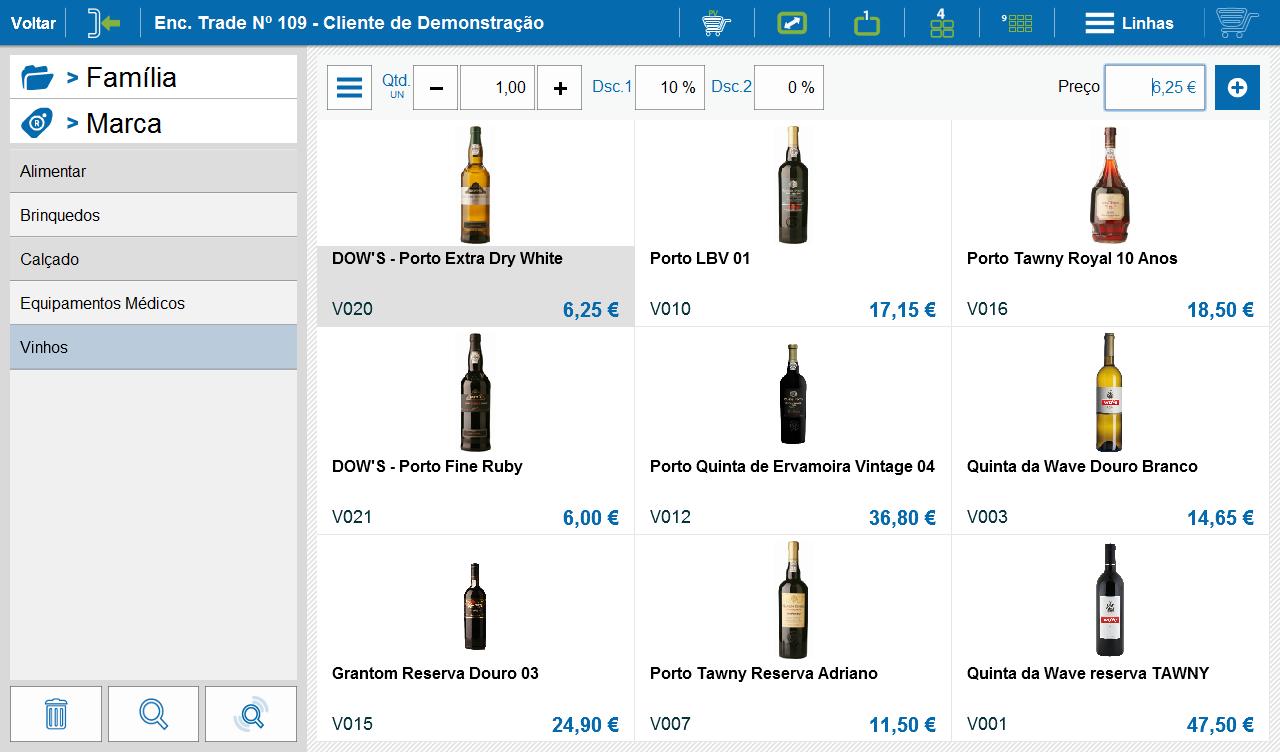
Task: Click the product code 'V021'
Action: tap(352, 517)
